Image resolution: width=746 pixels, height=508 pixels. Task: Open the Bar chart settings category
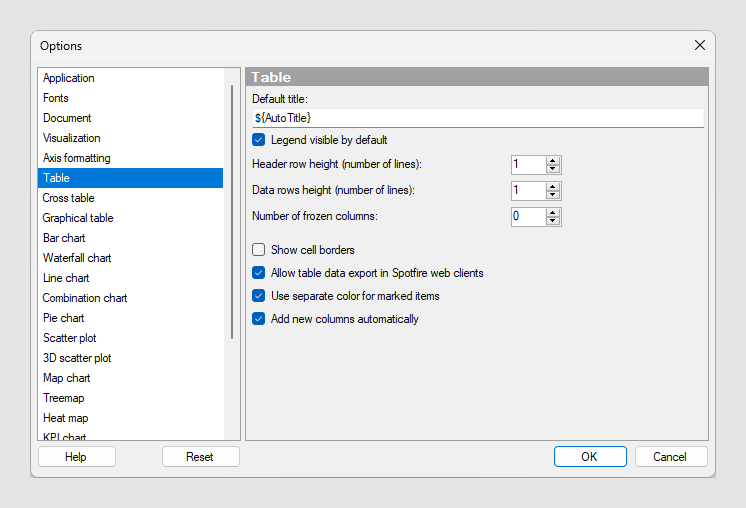[x=64, y=238]
